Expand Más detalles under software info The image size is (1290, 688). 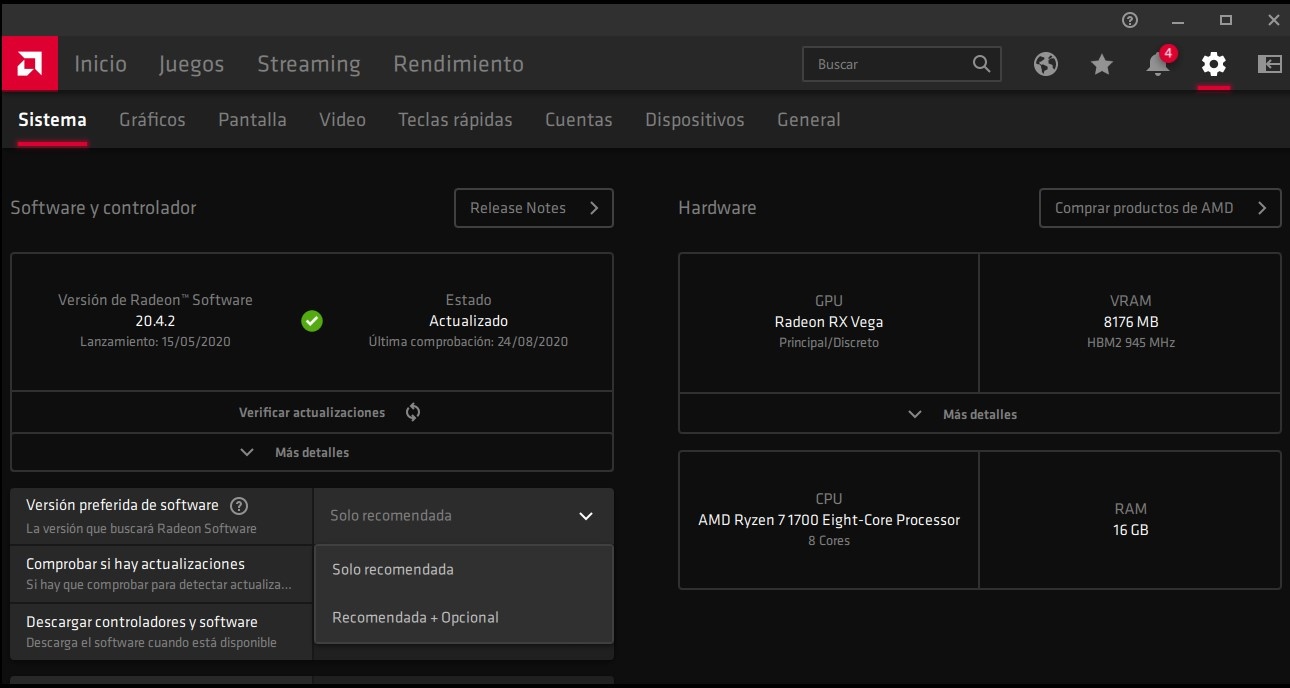tap(312, 452)
